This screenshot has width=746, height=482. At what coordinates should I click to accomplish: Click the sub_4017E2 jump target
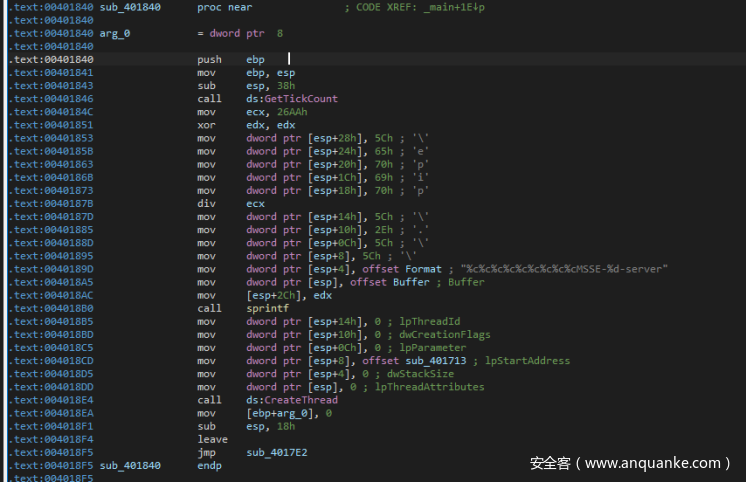click(x=277, y=453)
